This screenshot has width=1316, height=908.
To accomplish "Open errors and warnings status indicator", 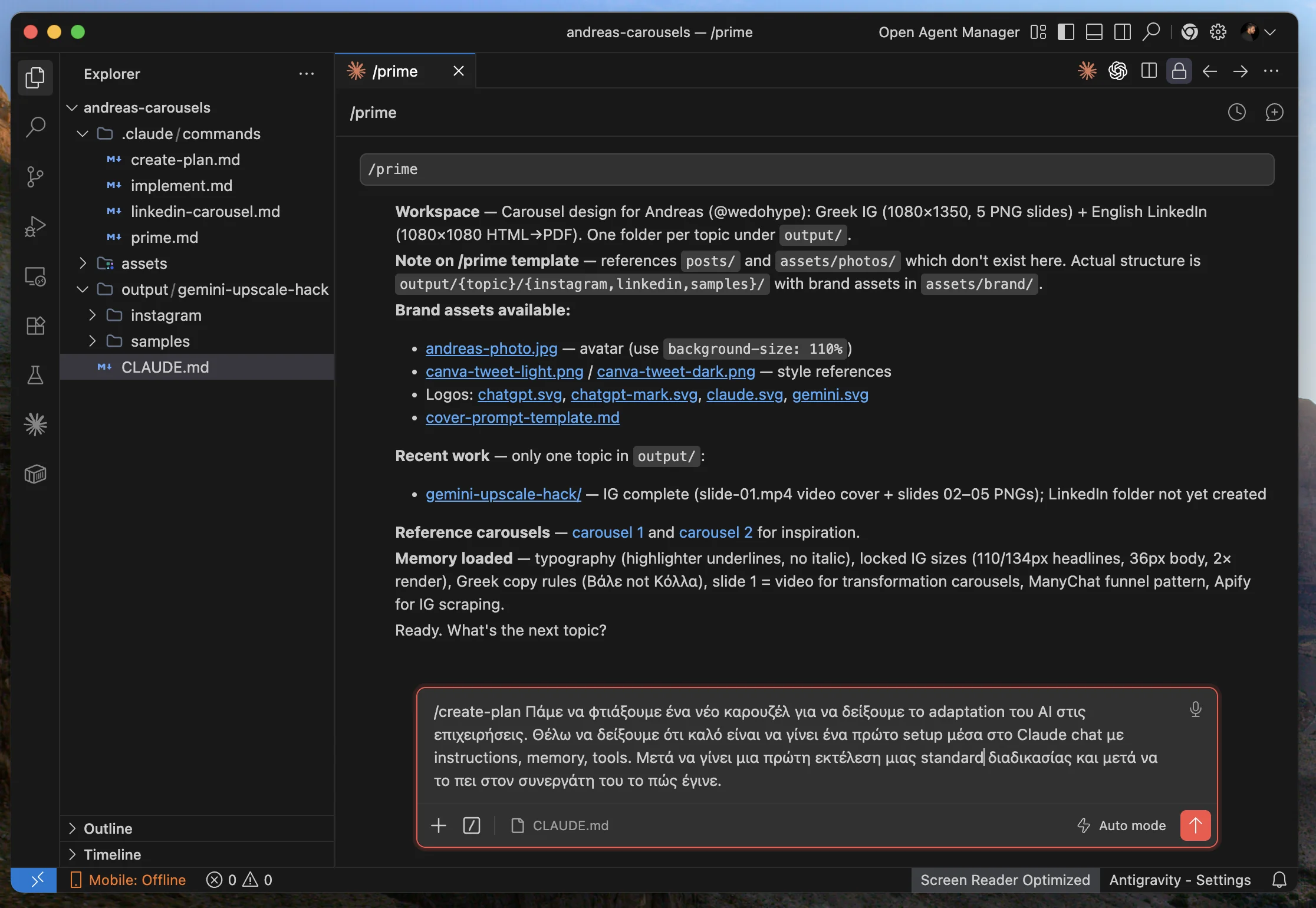I will (239, 880).
